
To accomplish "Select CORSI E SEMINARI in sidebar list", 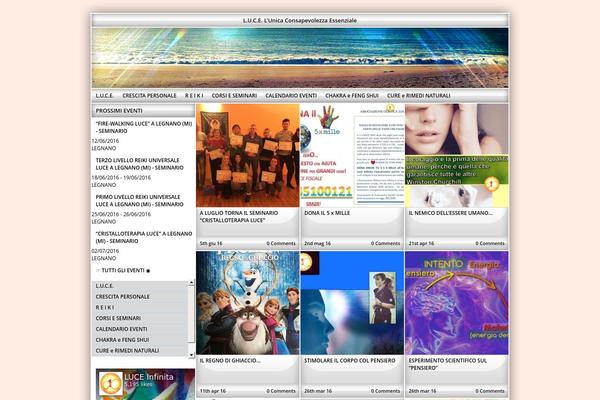I will click(x=118, y=318).
